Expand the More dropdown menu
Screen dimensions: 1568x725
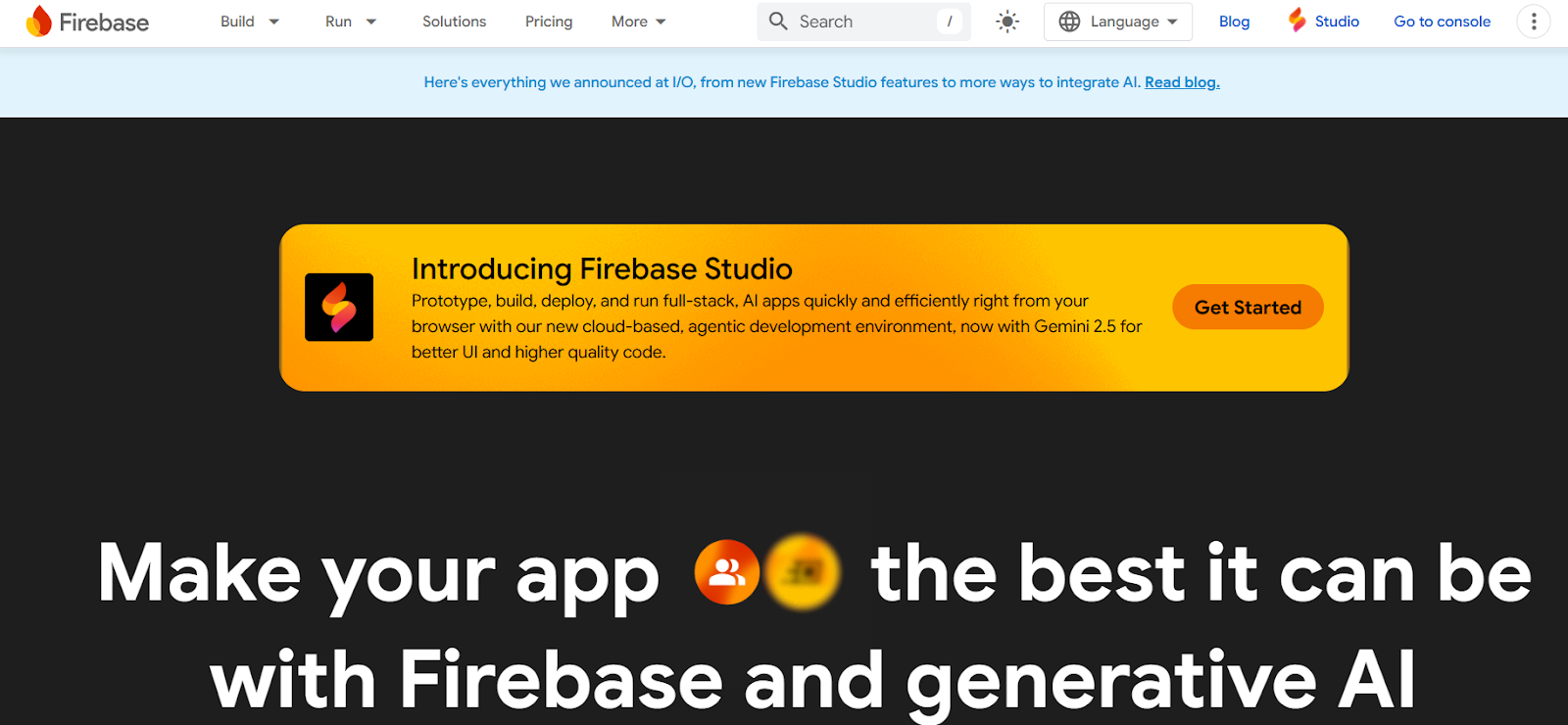639,21
